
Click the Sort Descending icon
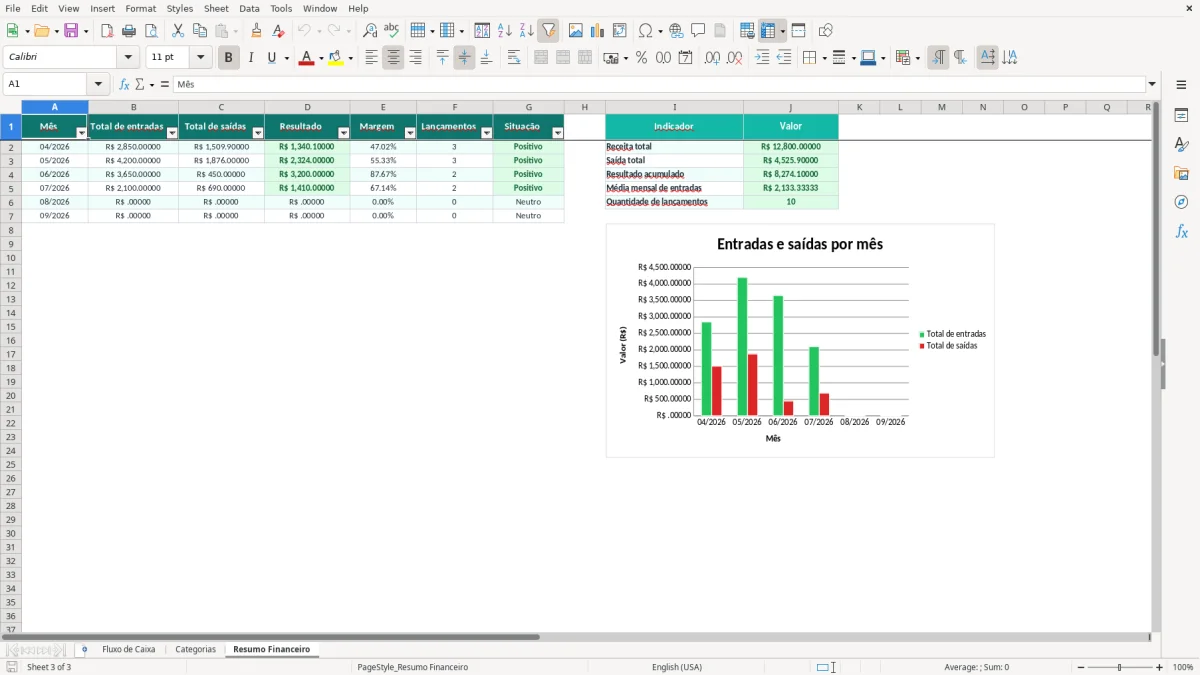pos(526,31)
